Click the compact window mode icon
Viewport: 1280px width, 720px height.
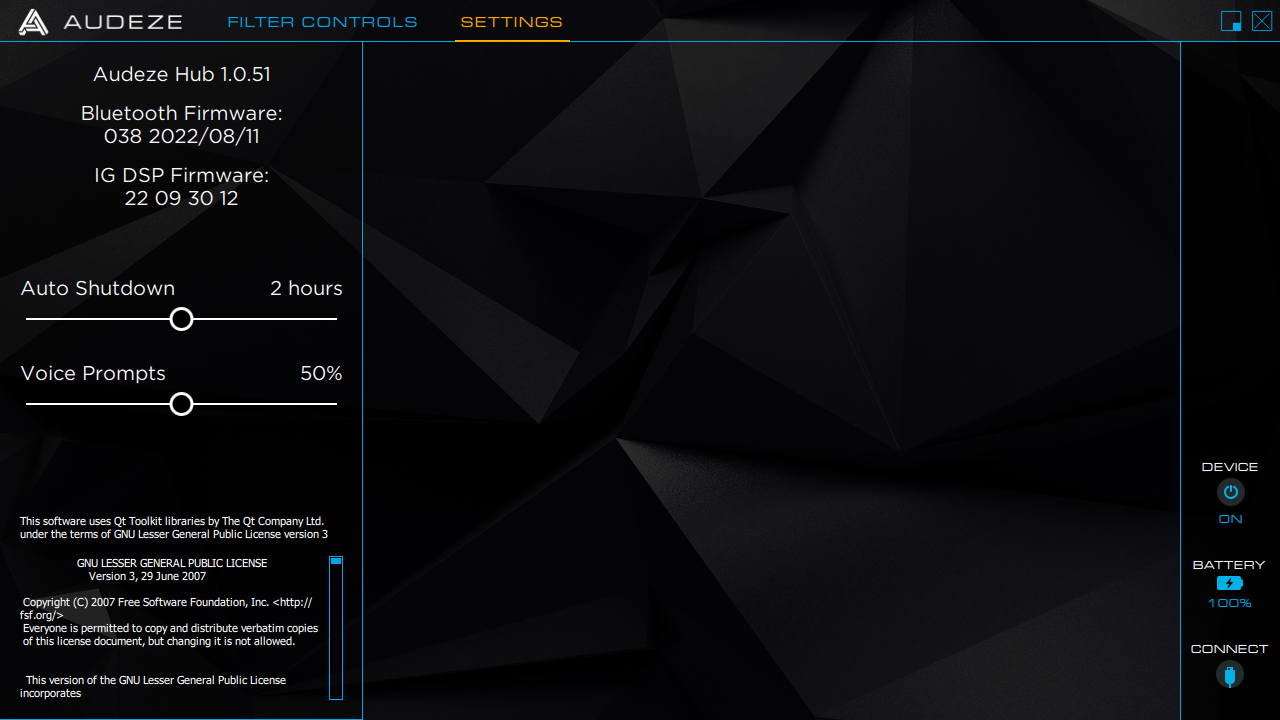tap(1231, 21)
